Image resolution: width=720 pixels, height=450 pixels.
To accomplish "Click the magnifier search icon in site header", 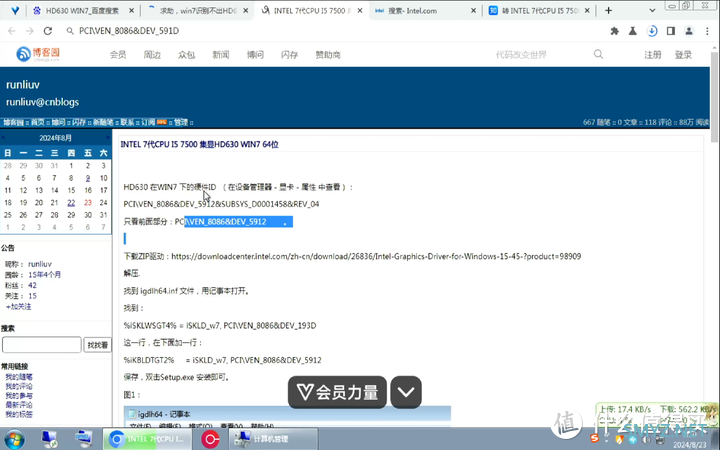I will tap(598, 54).
